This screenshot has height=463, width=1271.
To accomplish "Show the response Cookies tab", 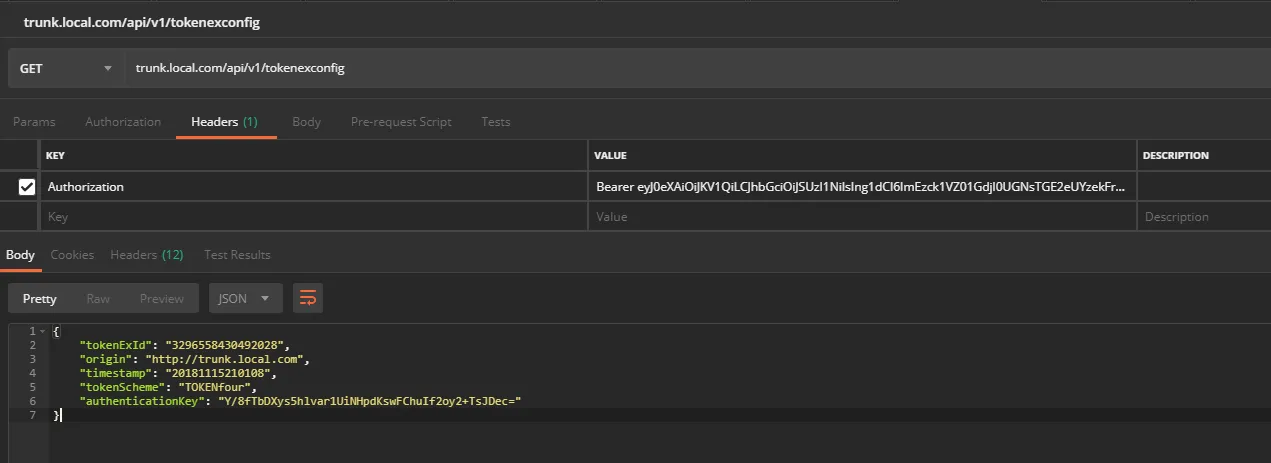I will [x=72, y=255].
